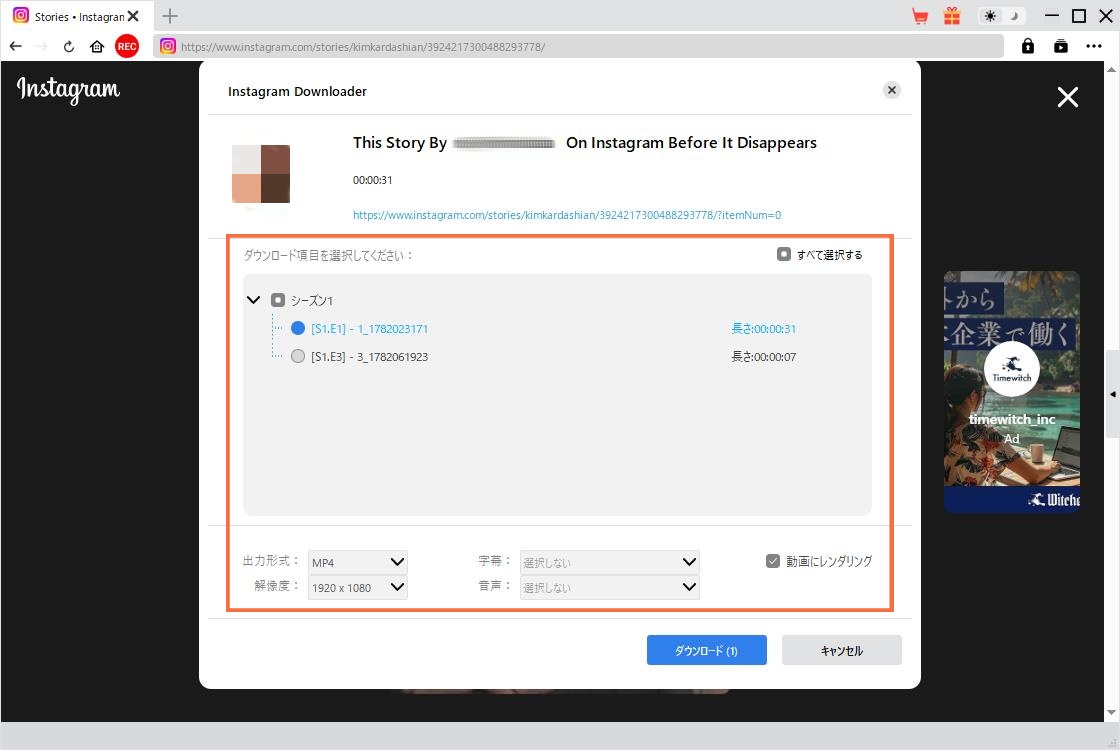Viewport: 1120px width, 750px height.
Task: Close the Instagram Downloader dialog
Action: 891,90
